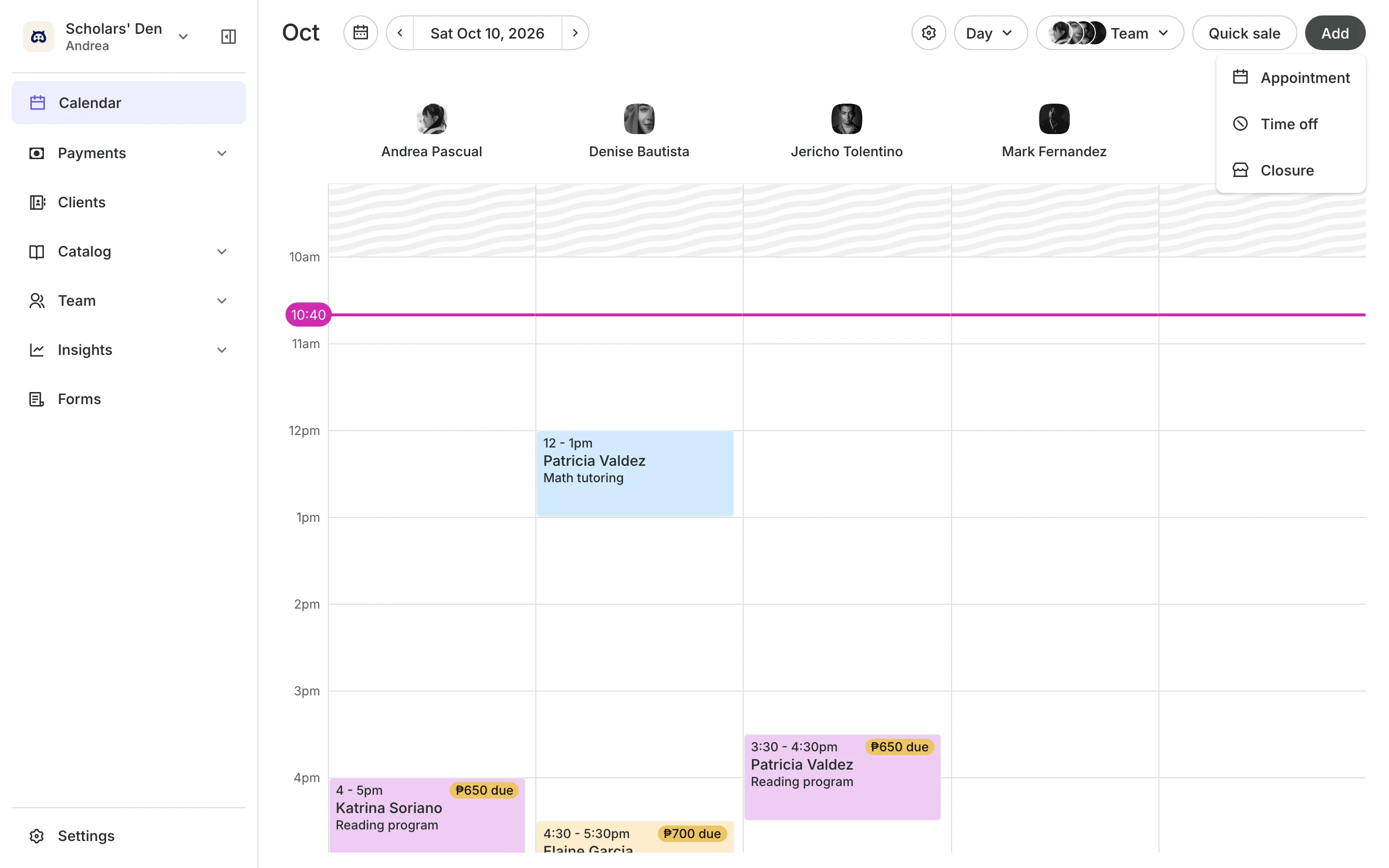Screen dimensions: 1389x868
Task: Click the Forms sidebar icon
Action: coord(37,399)
